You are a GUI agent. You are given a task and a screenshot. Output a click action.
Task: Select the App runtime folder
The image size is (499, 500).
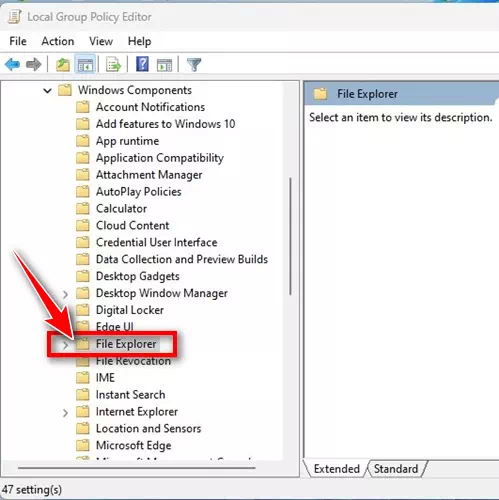(x=127, y=141)
